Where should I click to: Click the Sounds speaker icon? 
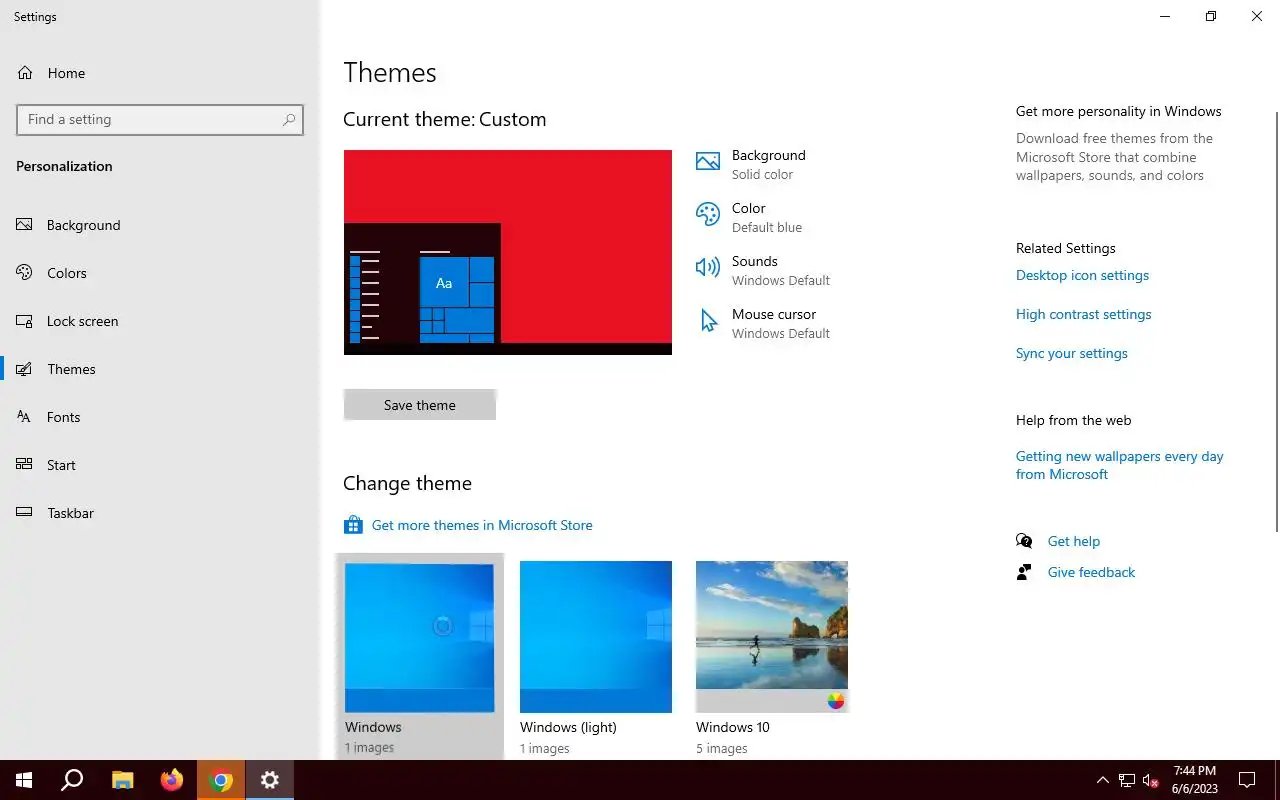[708, 267]
